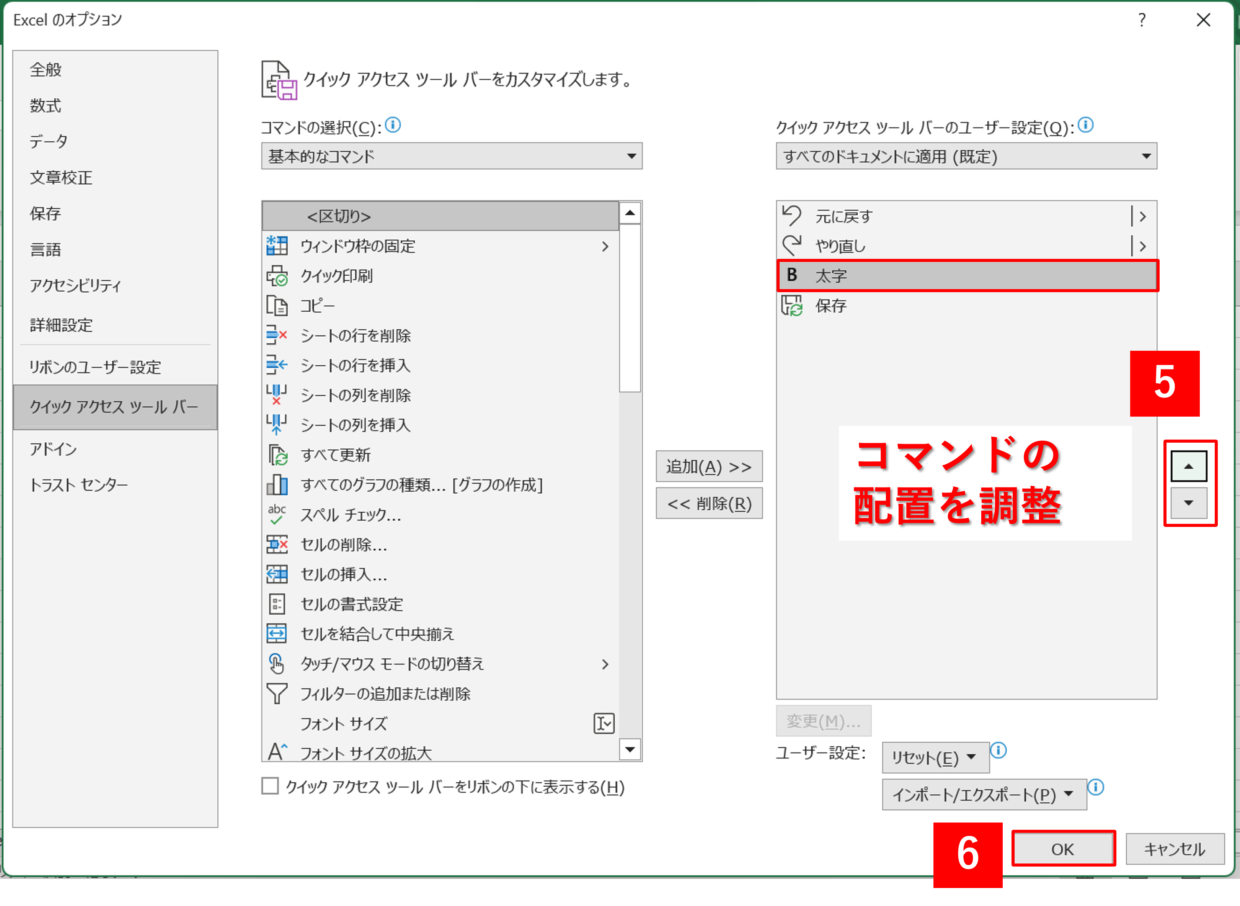Click info icon next to リセット button
This screenshot has height=906, width=1240.
click(x=998, y=751)
